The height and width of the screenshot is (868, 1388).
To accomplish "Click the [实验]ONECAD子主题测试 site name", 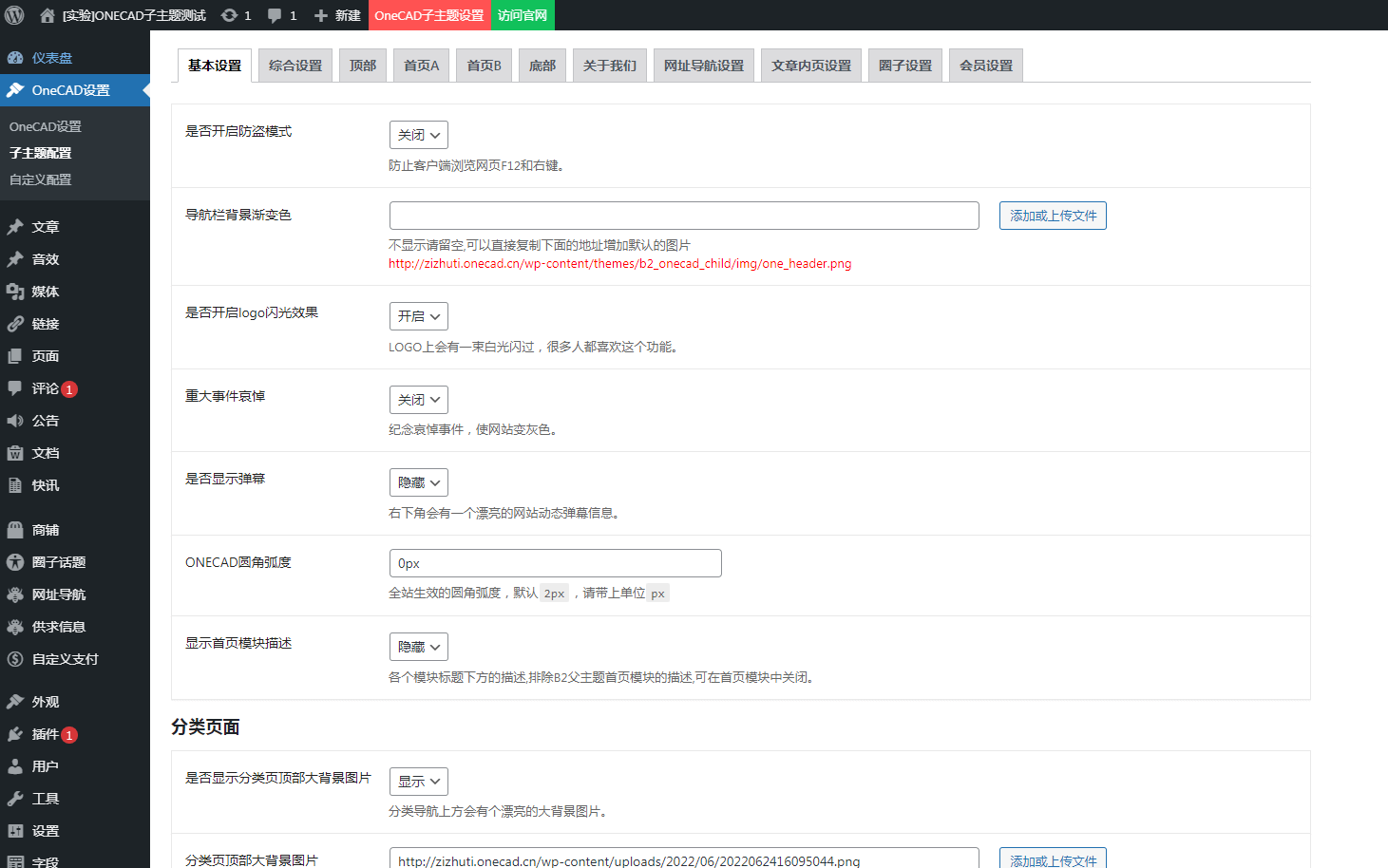I will [134, 15].
